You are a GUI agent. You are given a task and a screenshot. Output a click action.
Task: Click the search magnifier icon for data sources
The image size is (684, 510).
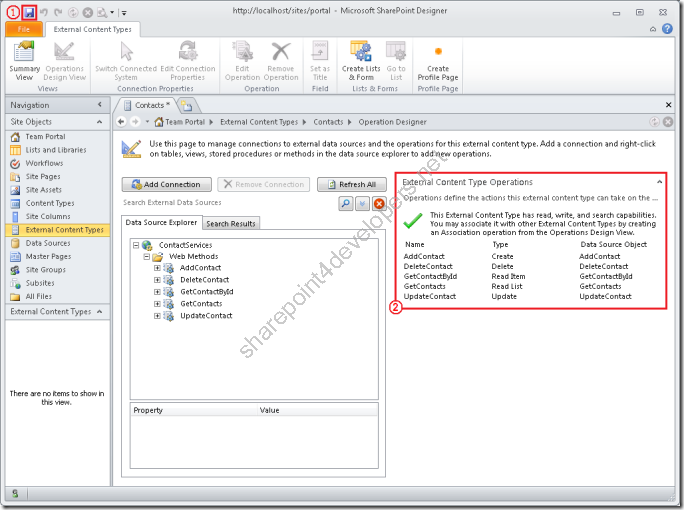pyautogui.click(x=345, y=203)
